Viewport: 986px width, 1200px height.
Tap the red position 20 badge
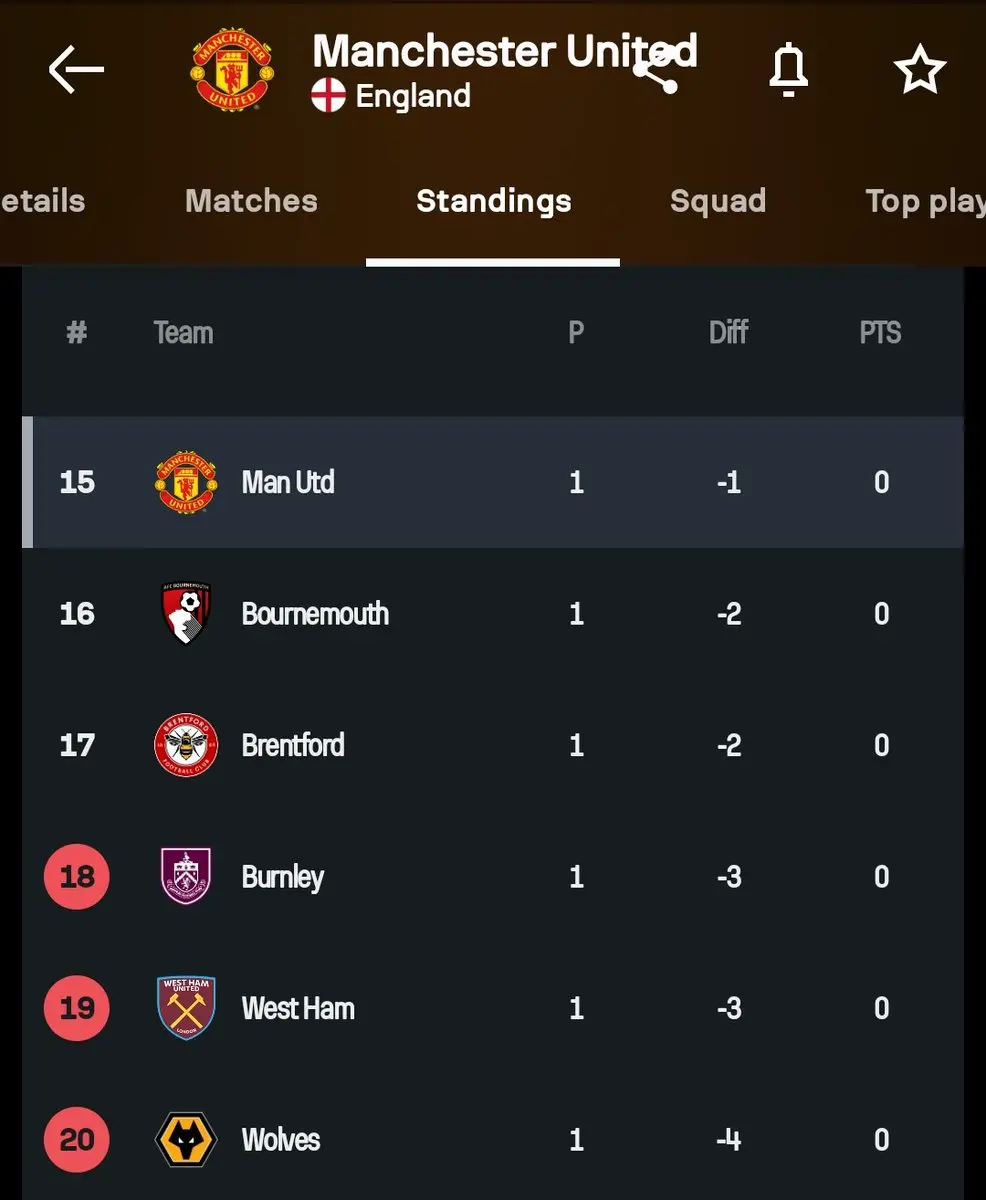(77, 1139)
